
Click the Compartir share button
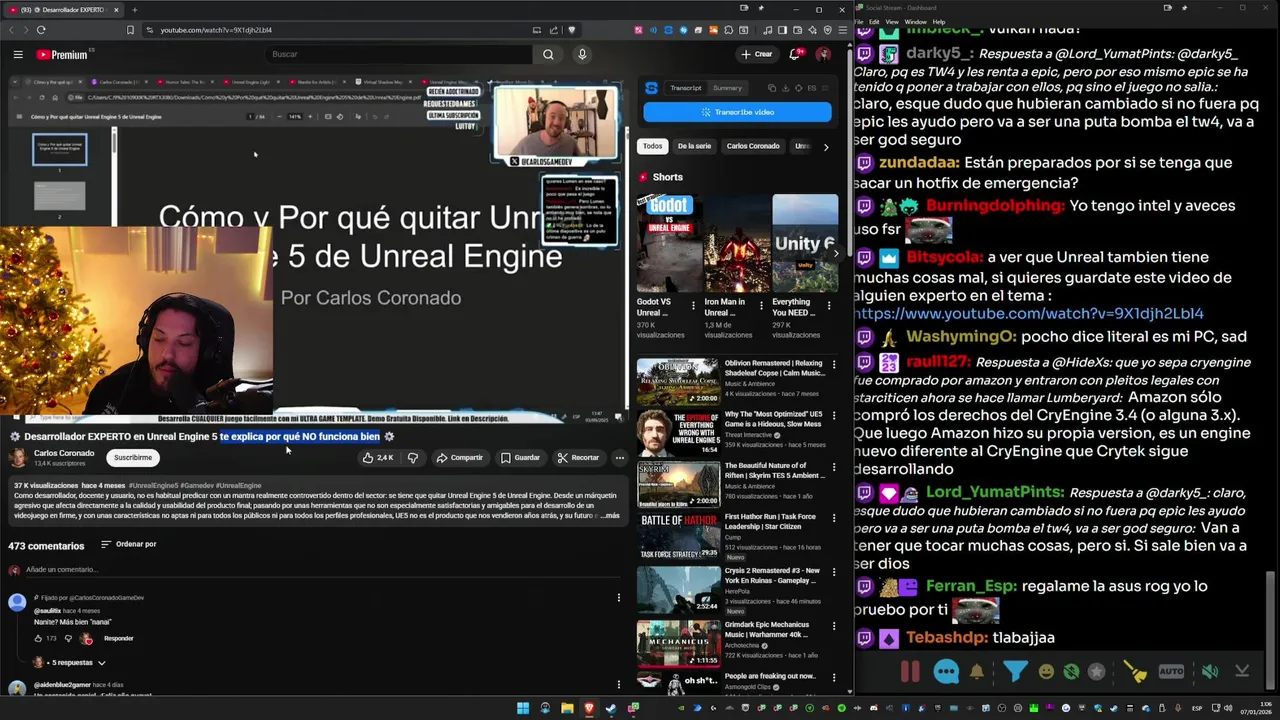click(x=459, y=458)
